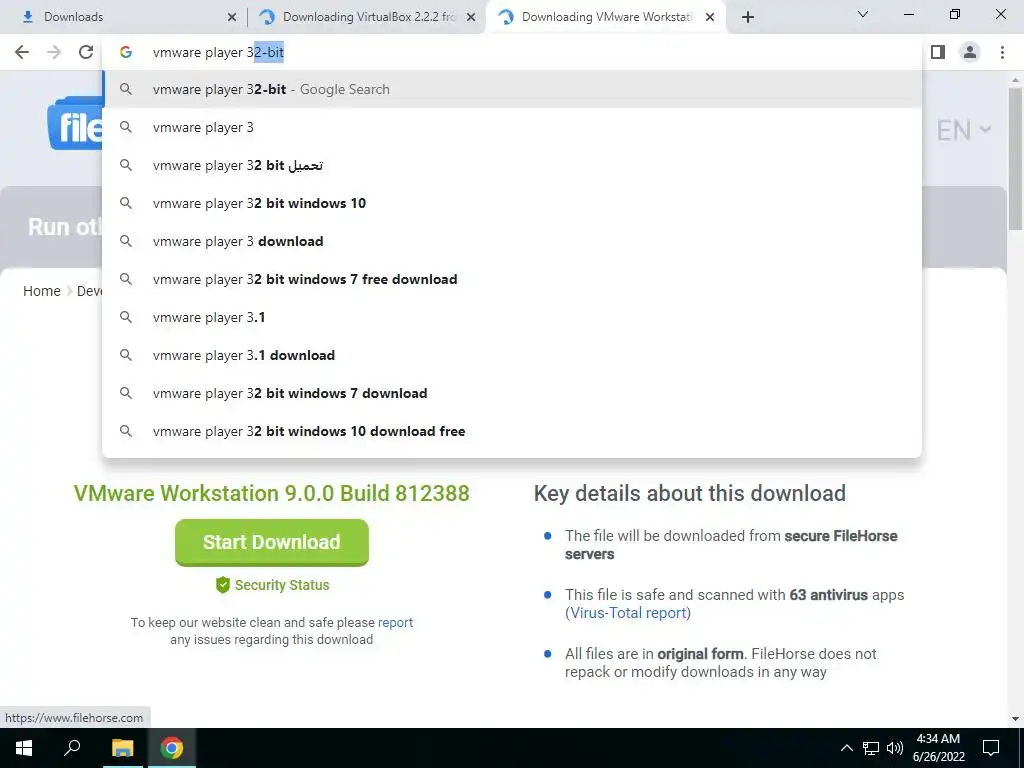1024x768 pixels.
Task: Close the Downloads tab
Action: pos(232,17)
